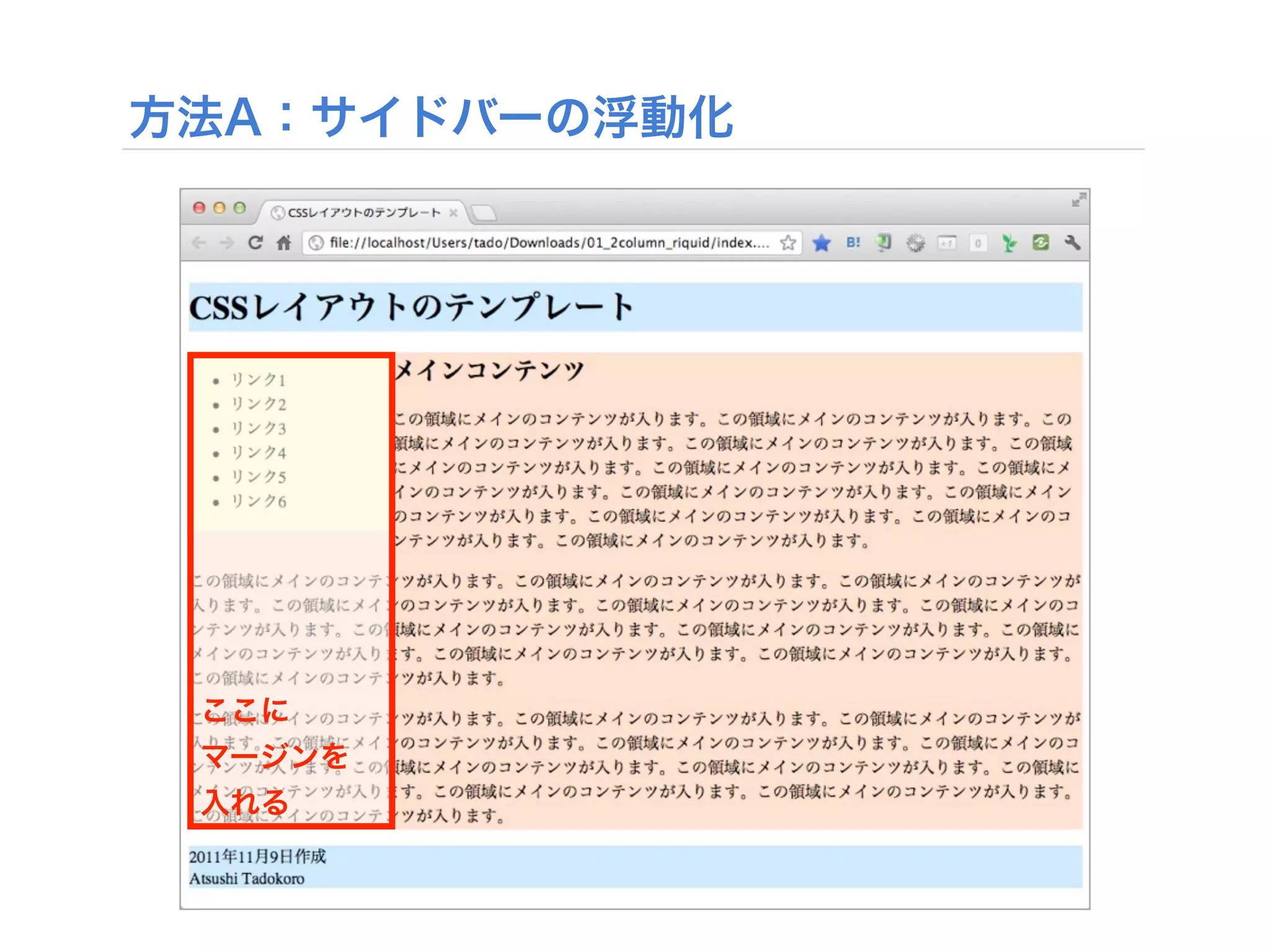Follow the リンク6 sidebar link
Image resolution: width=1270 pixels, height=952 pixels.
258,501
